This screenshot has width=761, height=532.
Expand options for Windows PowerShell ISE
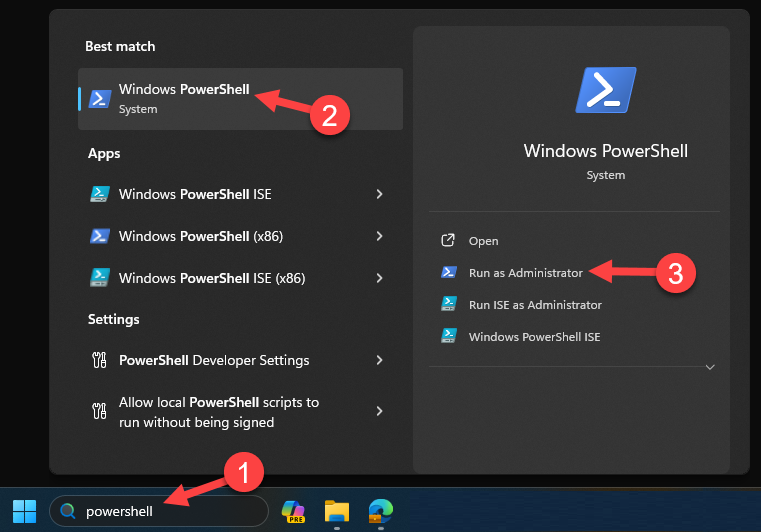point(380,194)
